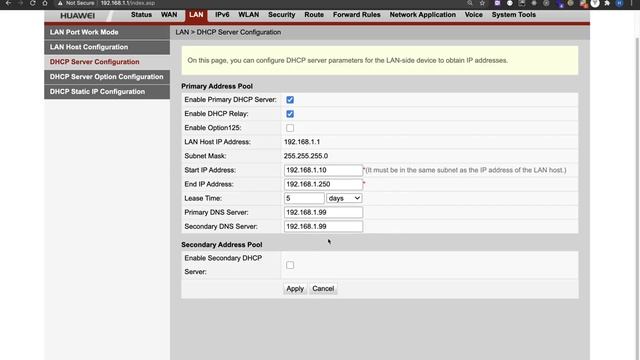Click the Lease Time number field
This screenshot has width=640, height=360.
pyautogui.click(x=304, y=198)
